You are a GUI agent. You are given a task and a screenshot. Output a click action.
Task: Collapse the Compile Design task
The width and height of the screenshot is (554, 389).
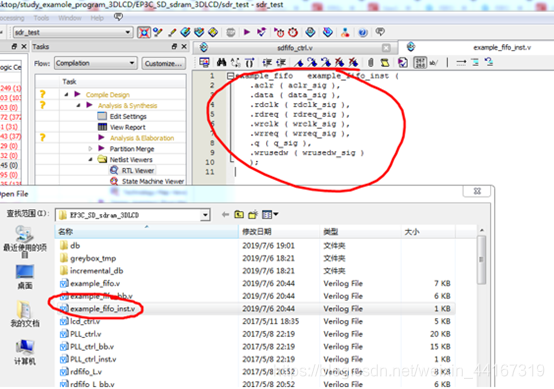tap(66, 94)
